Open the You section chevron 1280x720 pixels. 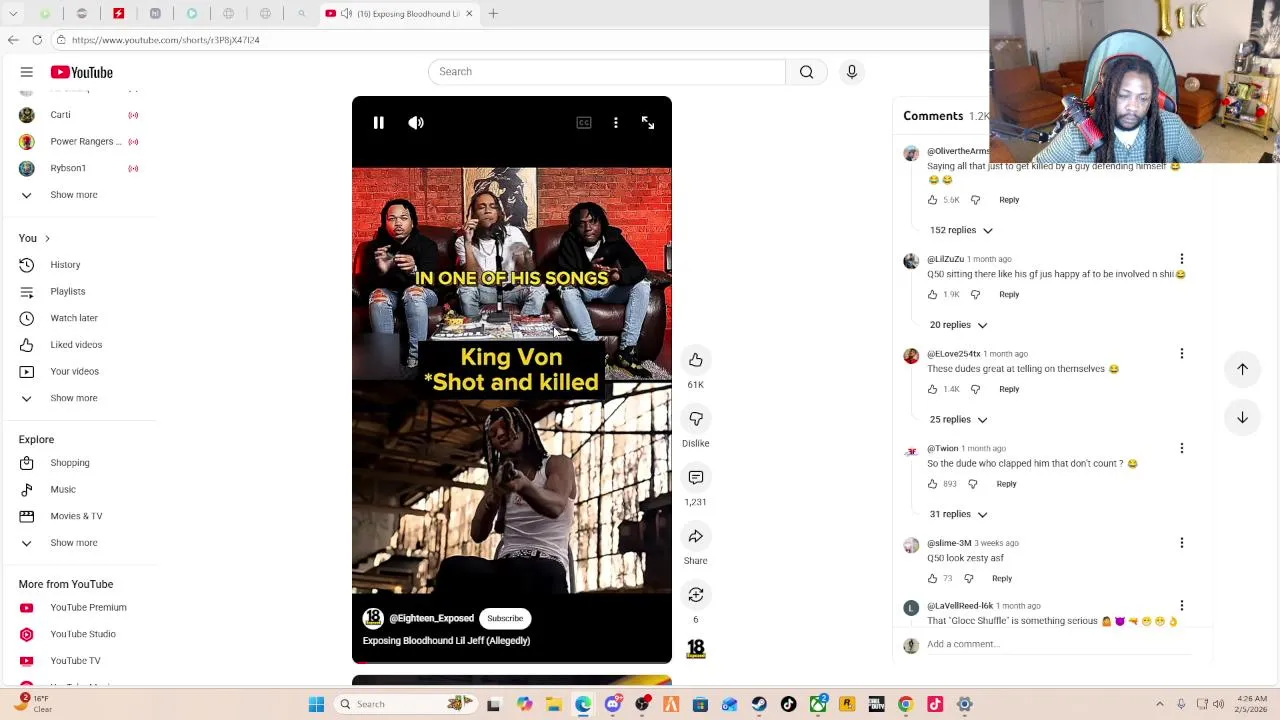(x=47, y=238)
